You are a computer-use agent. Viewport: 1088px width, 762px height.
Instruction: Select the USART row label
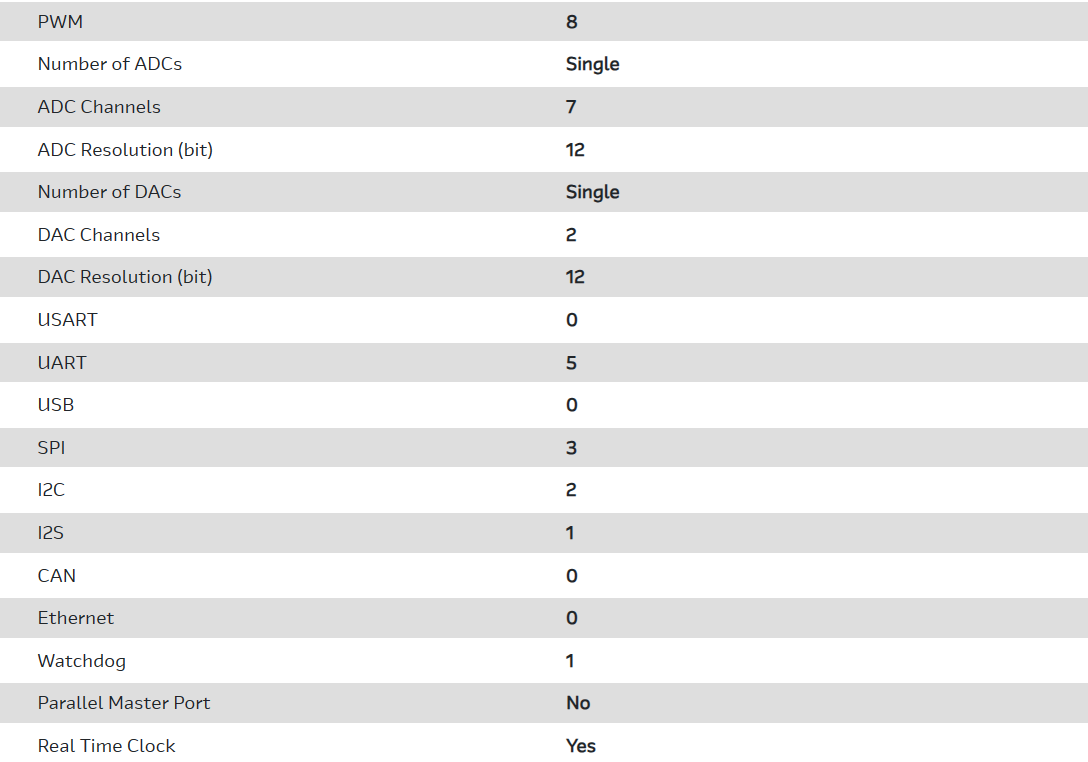coord(68,320)
